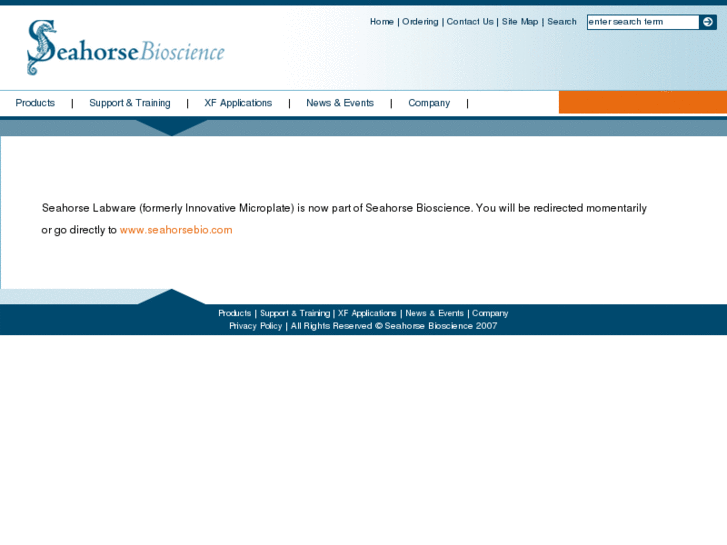727x545 pixels.
Task: Click the 'All Rights Reserved © Seahorse Bioscience 2007' text
Action: [394, 326]
